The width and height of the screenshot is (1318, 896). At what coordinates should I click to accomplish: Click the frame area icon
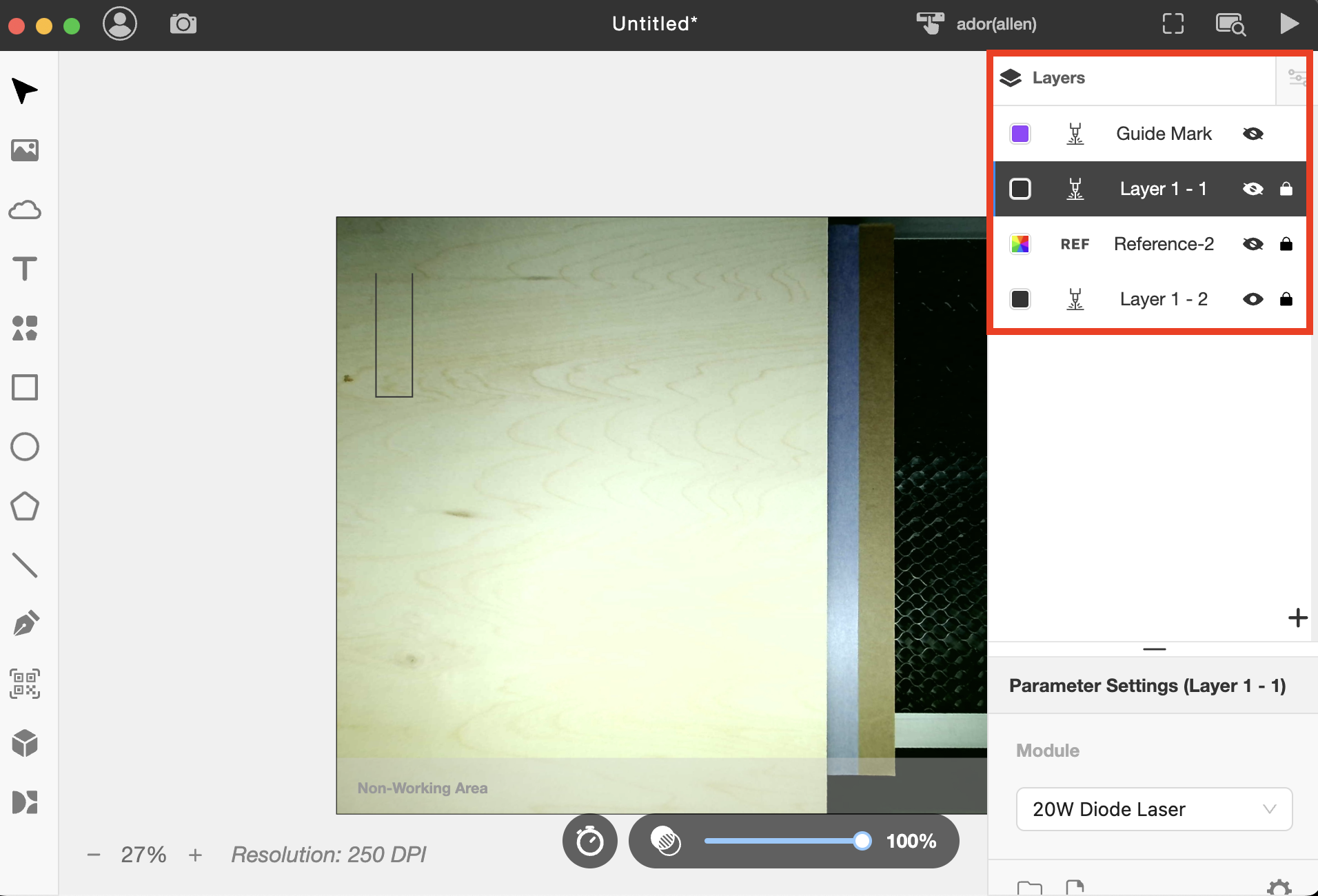tap(1173, 24)
